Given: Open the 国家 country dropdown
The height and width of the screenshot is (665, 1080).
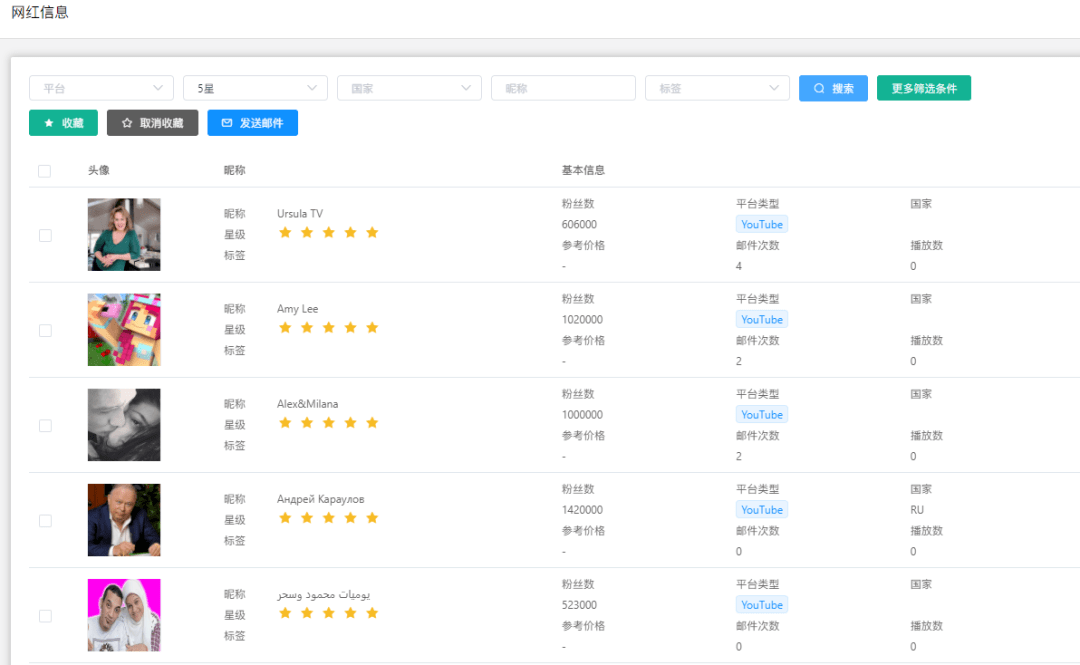Looking at the screenshot, I should 409,88.
